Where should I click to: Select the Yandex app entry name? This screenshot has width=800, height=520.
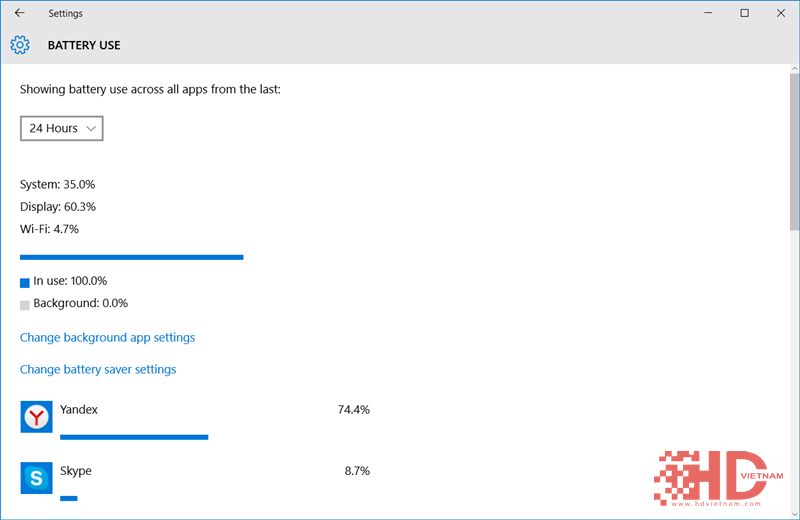pos(79,410)
